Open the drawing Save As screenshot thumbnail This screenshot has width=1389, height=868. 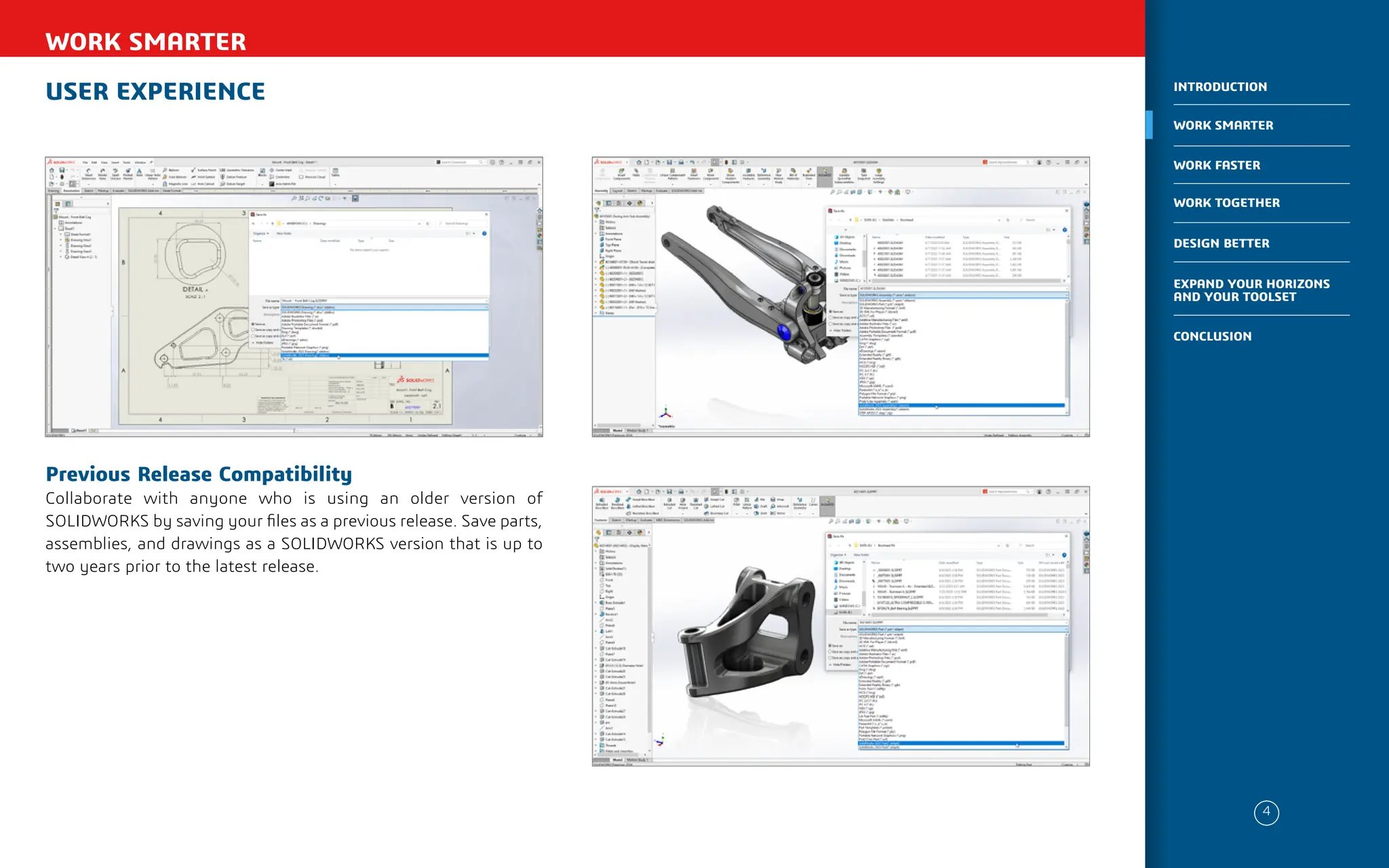pyautogui.click(x=294, y=297)
